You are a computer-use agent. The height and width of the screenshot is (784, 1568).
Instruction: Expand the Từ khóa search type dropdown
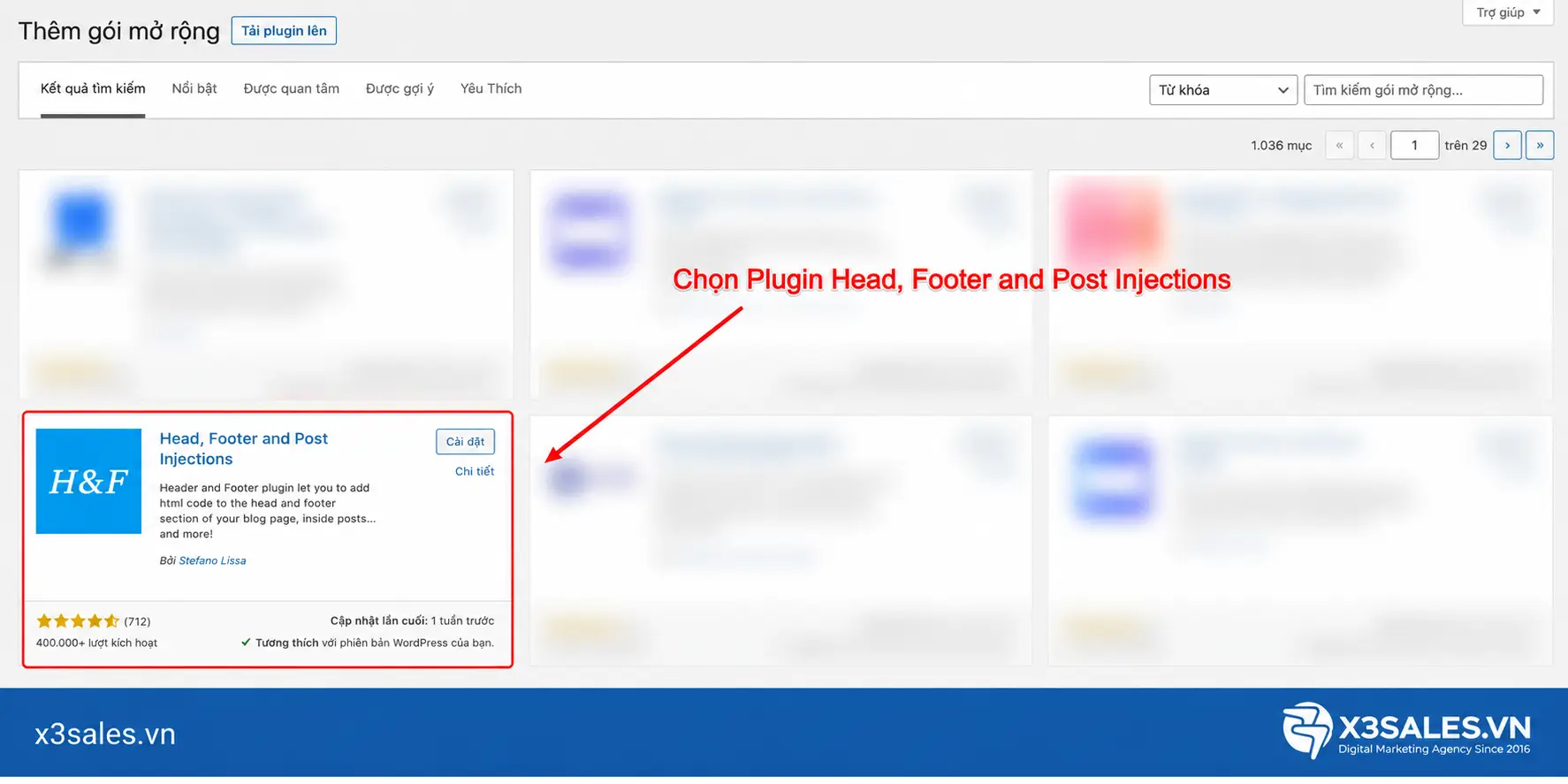coord(1223,90)
